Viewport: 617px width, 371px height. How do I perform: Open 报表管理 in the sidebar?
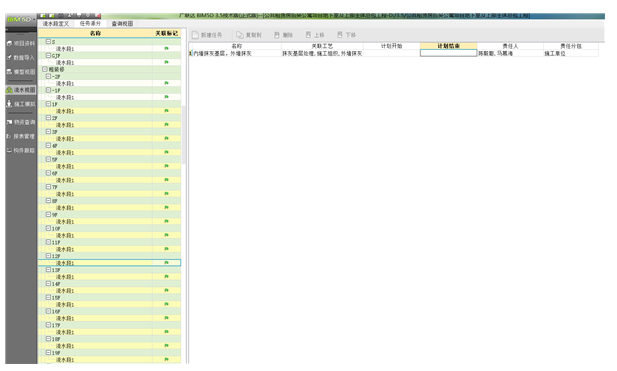[x=21, y=136]
